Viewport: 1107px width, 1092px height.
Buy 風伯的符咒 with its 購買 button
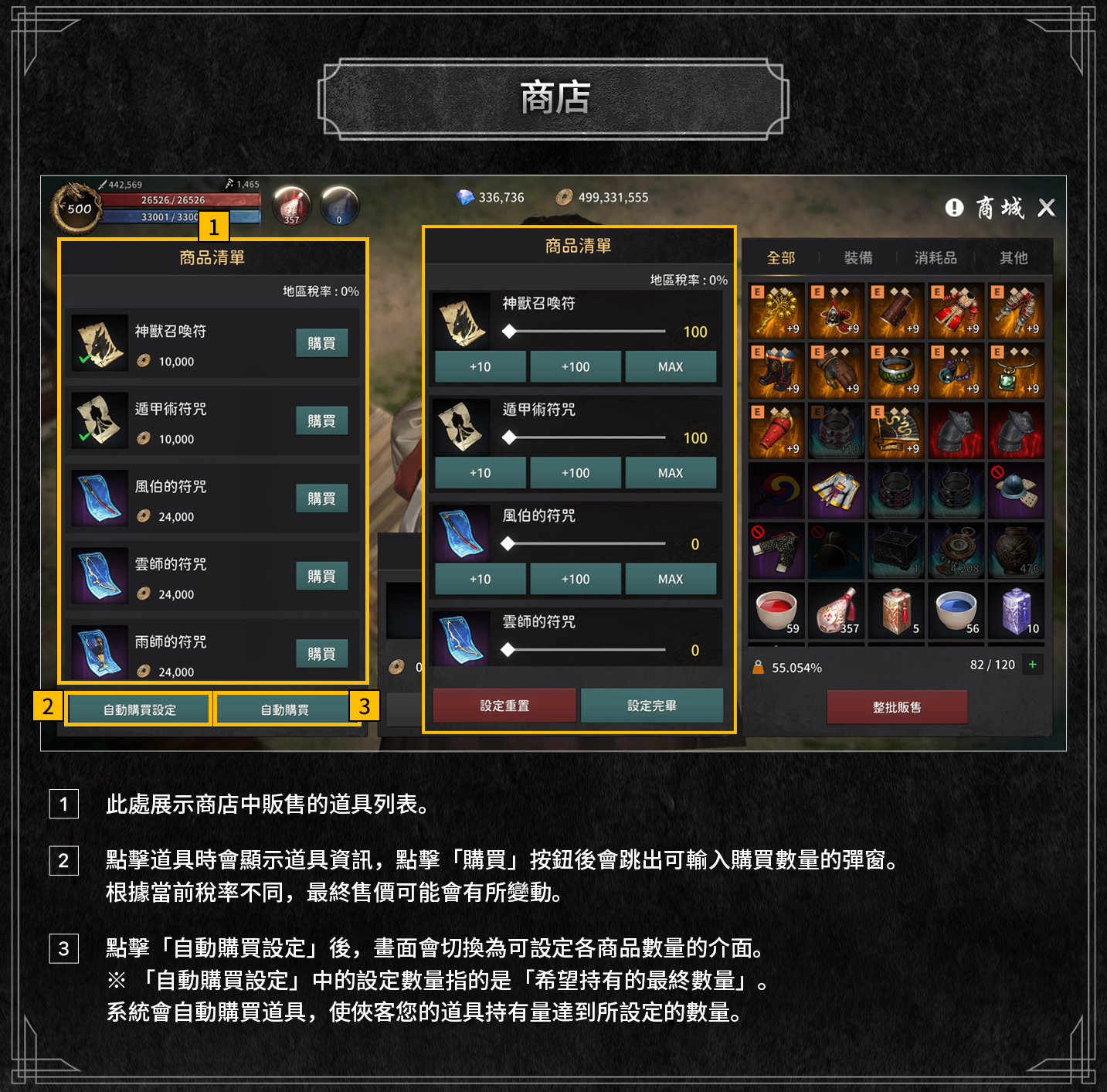(321, 498)
